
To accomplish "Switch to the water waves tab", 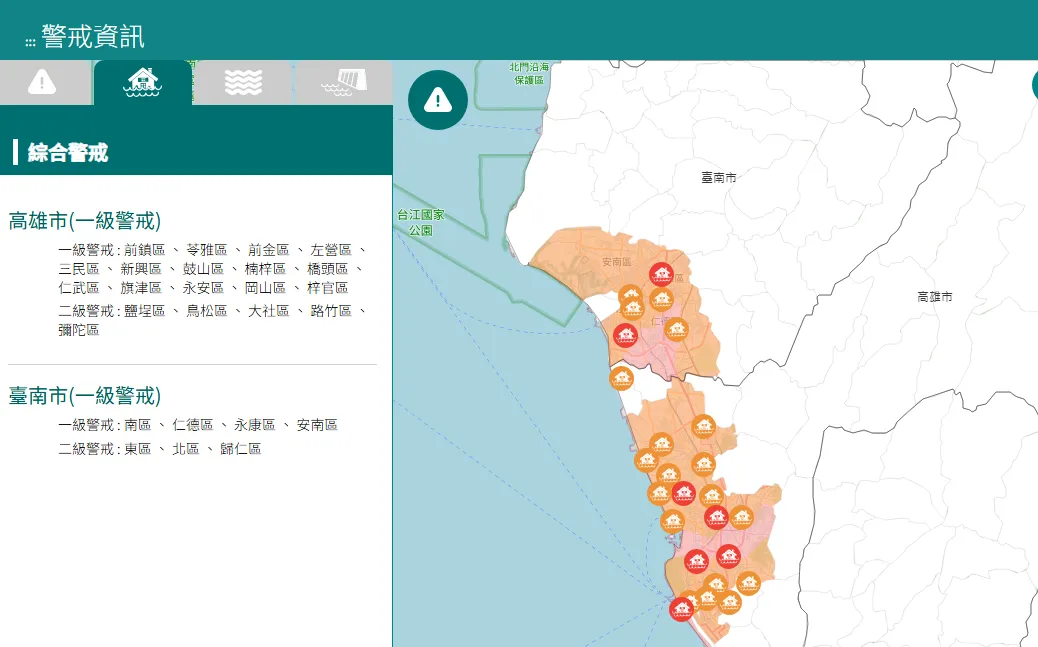I will coord(243,83).
